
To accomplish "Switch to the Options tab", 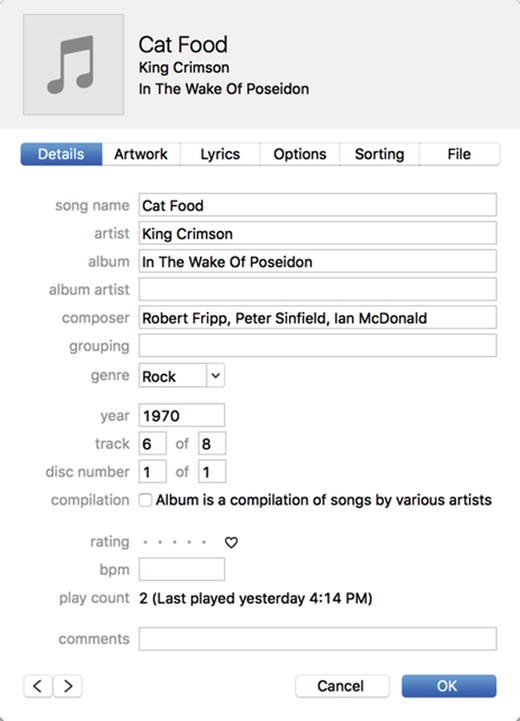I will coord(300,154).
